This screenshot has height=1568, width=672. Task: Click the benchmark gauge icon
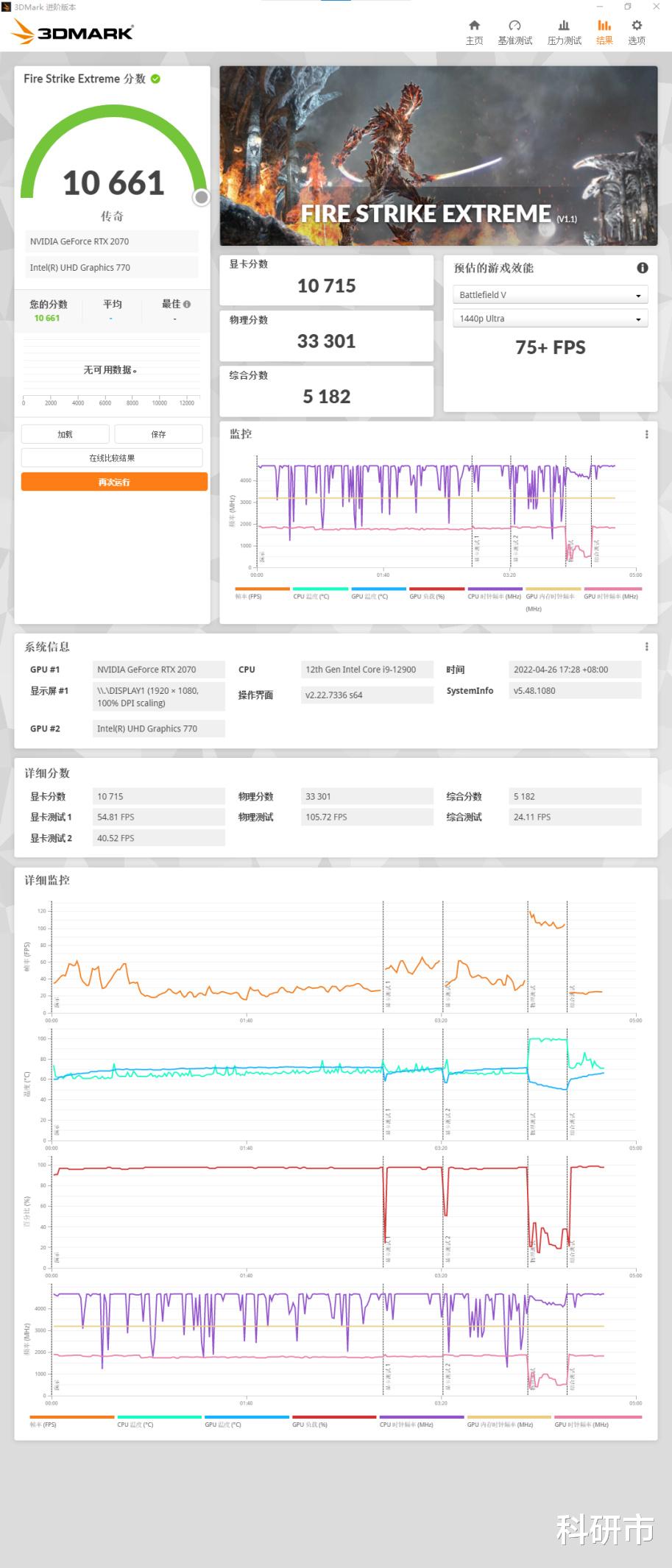(x=514, y=25)
